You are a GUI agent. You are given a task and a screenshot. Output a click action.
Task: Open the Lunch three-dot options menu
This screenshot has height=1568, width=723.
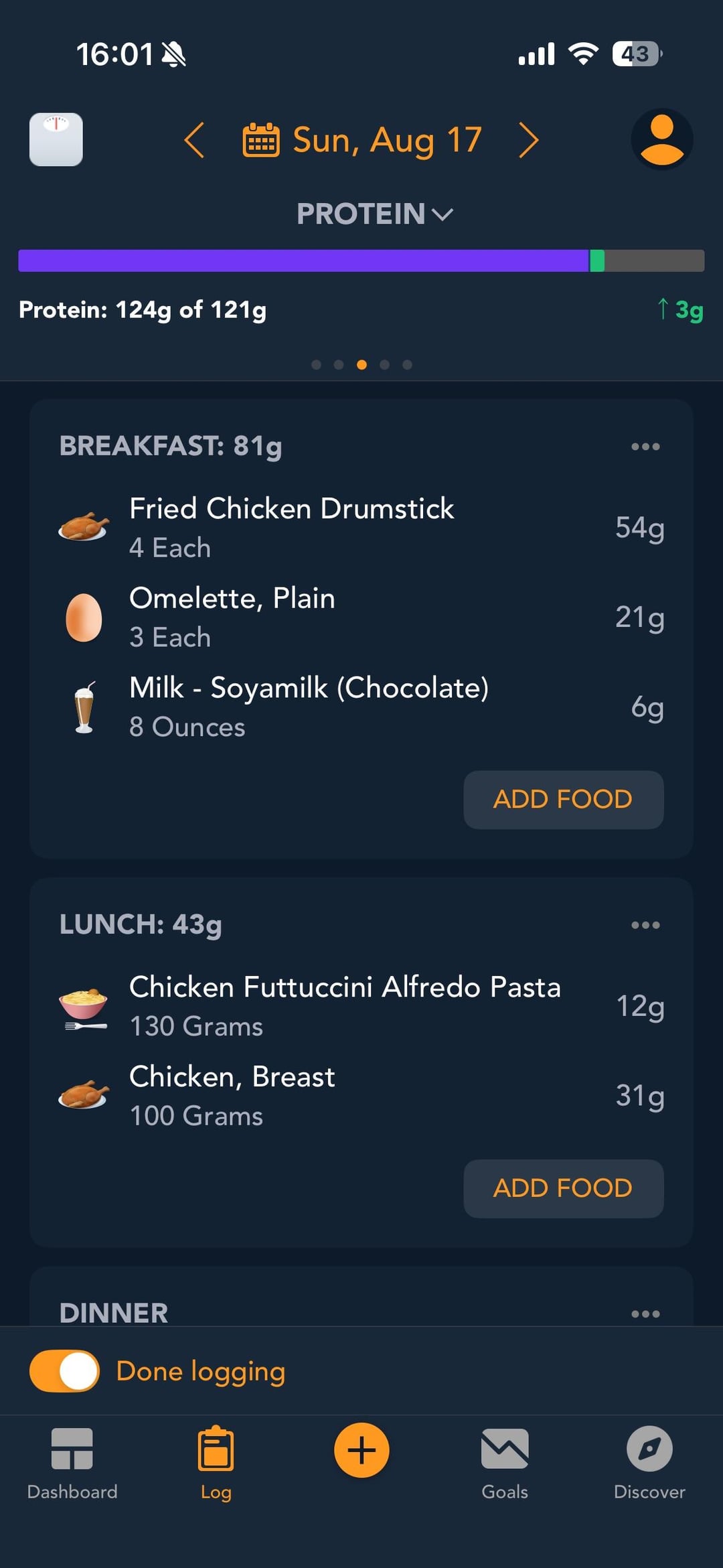click(x=645, y=925)
